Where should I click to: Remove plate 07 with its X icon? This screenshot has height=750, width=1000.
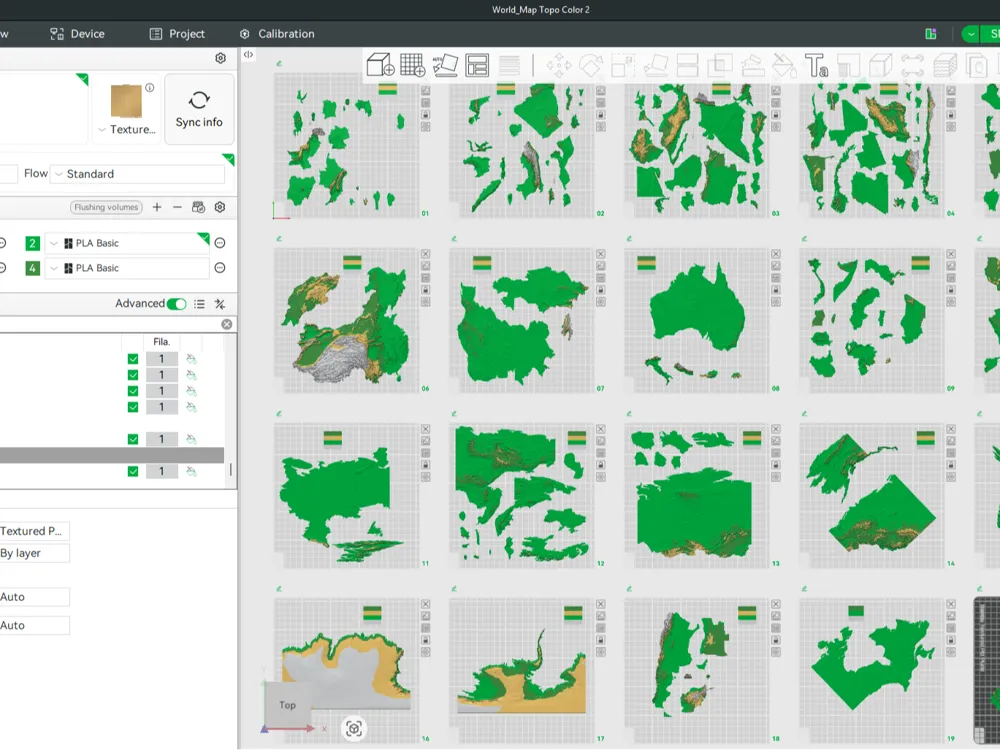coord(601,254)
